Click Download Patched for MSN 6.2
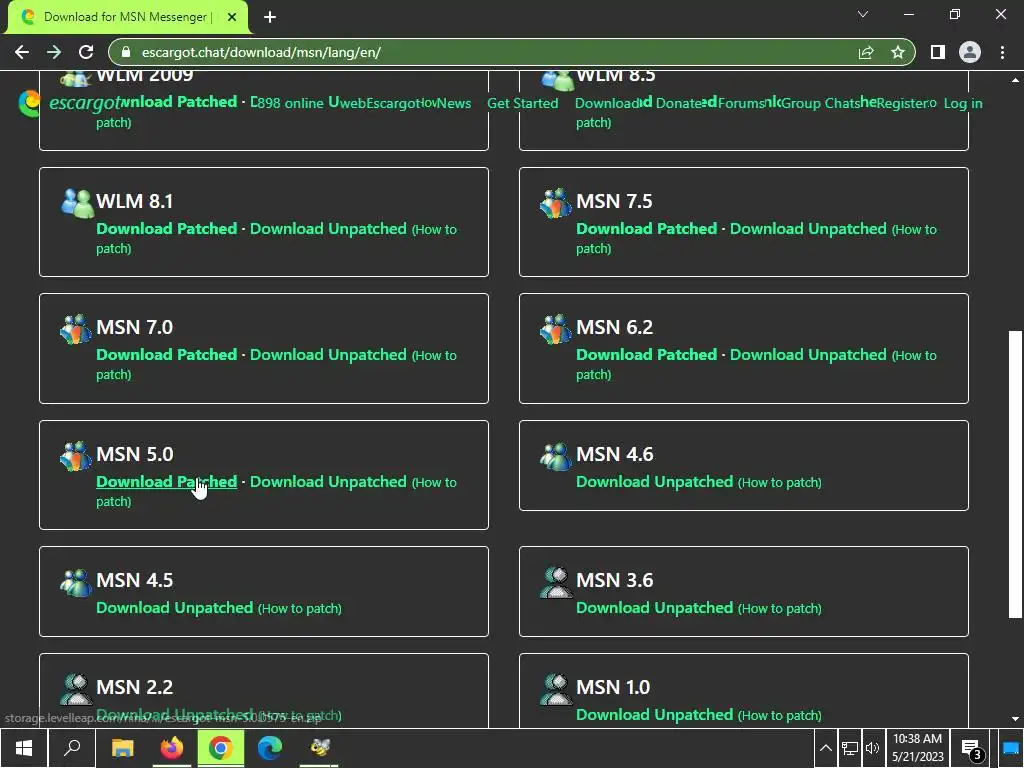 click(647, 355)
